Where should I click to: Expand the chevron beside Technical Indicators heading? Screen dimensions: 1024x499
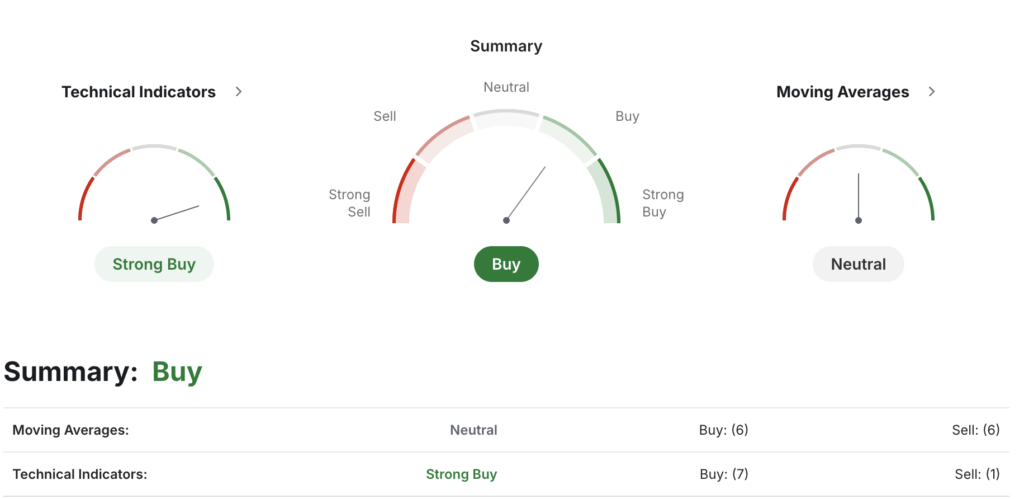(x=238, y=92)
